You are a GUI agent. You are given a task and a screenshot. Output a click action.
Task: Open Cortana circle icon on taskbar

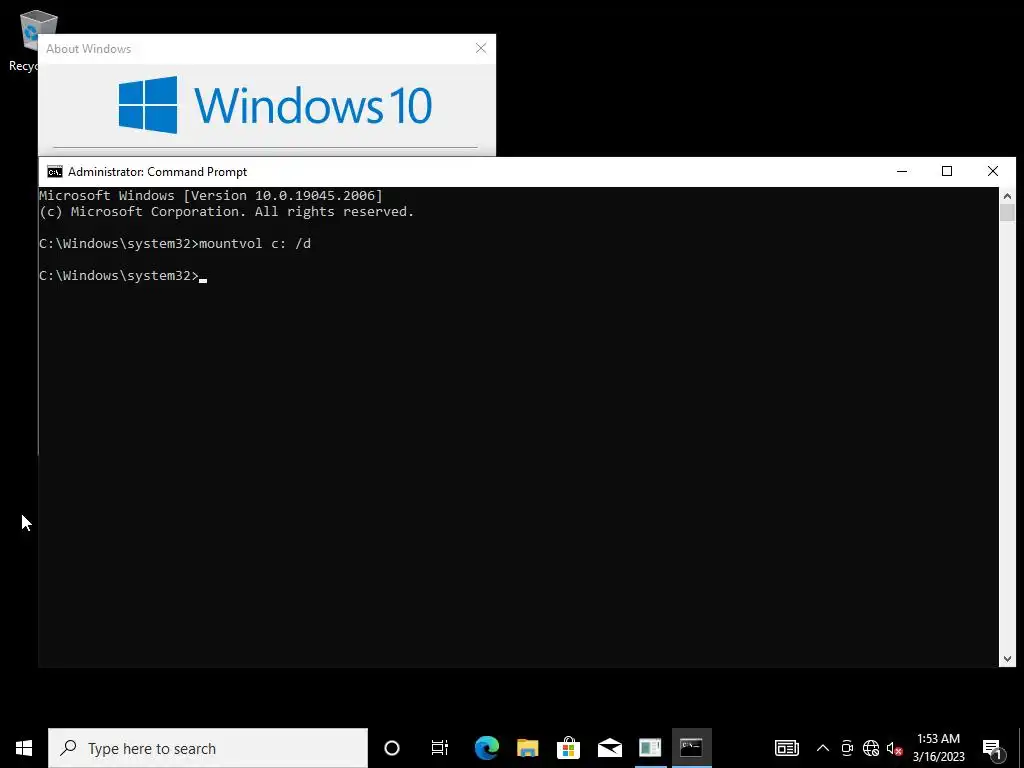tap(392, 748)
